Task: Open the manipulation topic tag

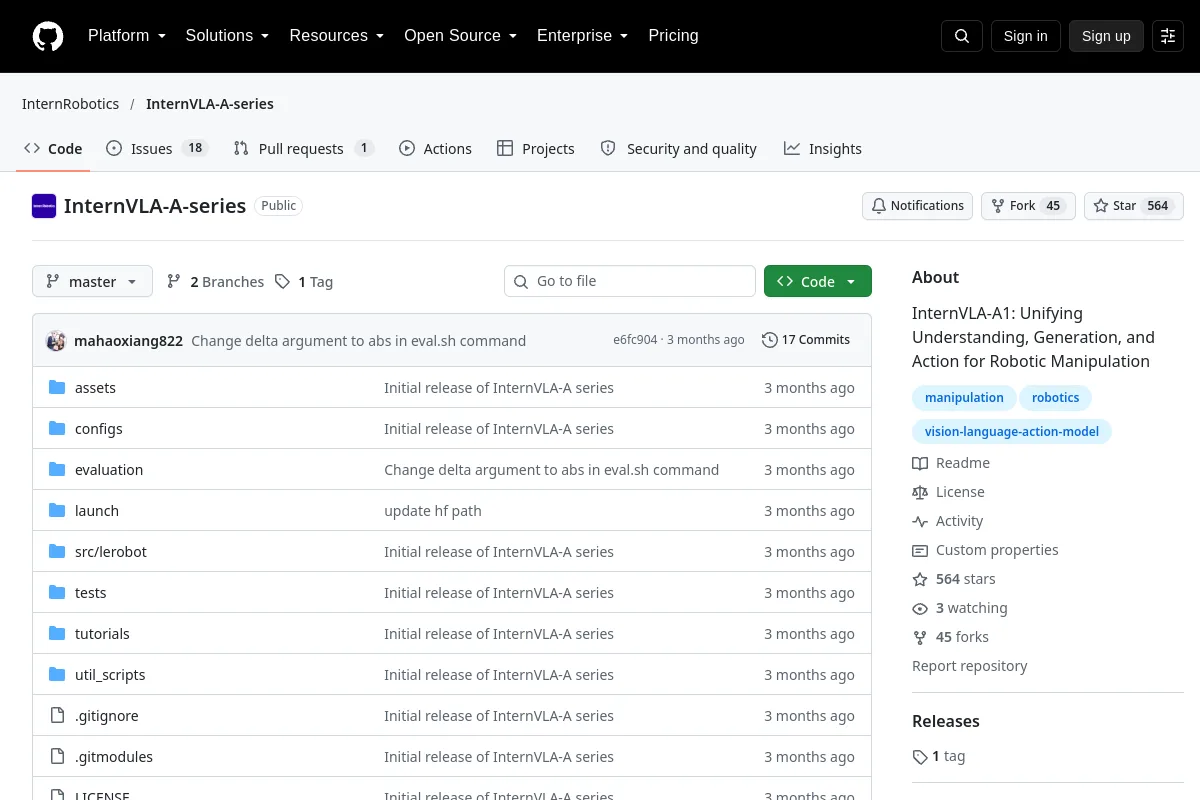Action: coord(964,398)
